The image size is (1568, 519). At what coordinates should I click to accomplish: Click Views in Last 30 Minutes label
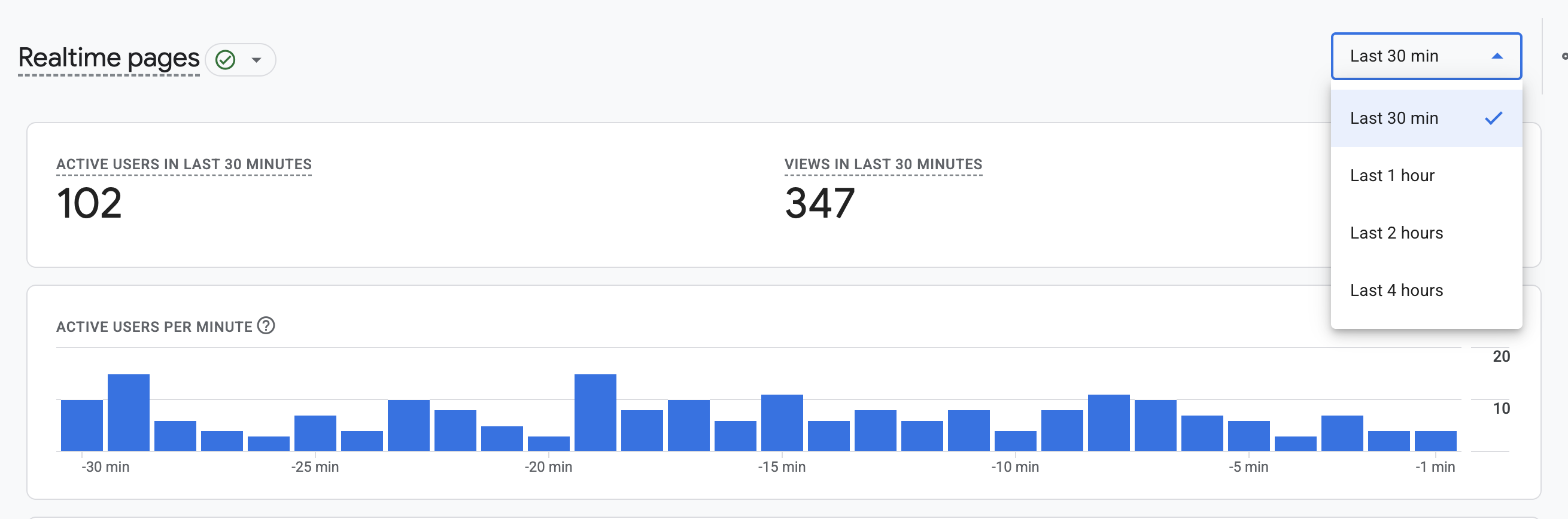(x=883, y=164)
